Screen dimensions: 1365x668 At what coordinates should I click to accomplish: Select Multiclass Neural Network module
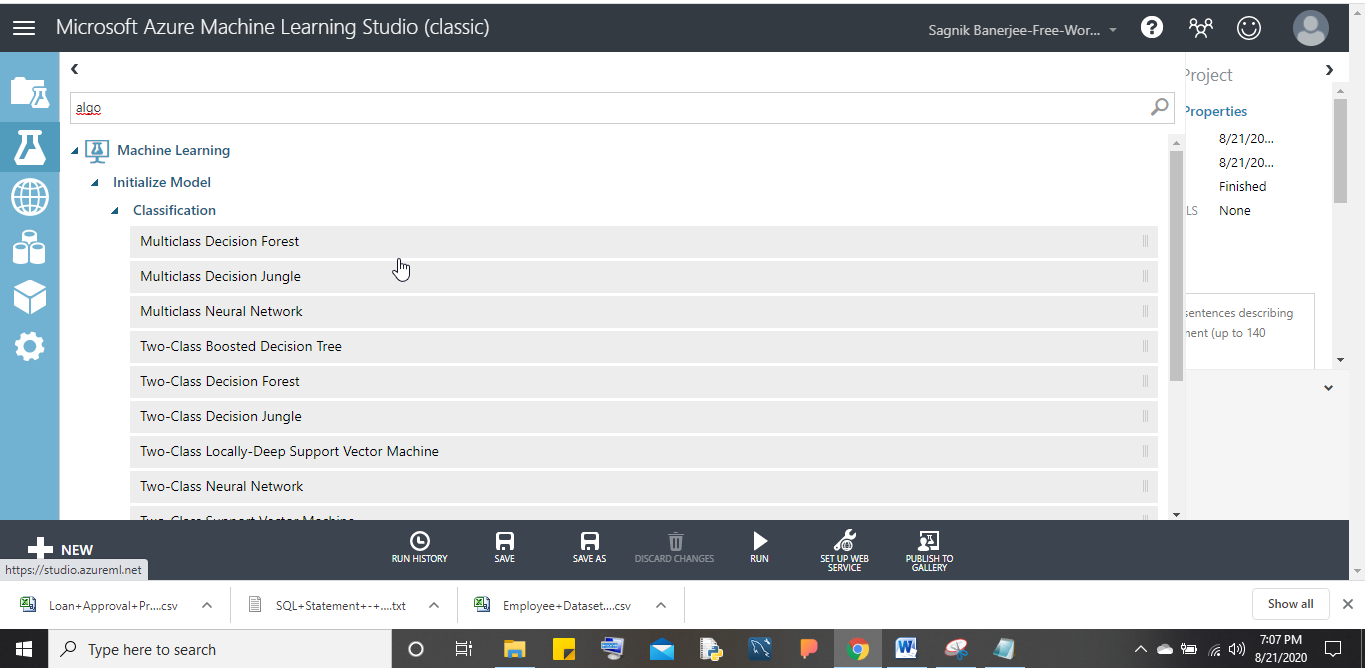(x=644, y=311)
